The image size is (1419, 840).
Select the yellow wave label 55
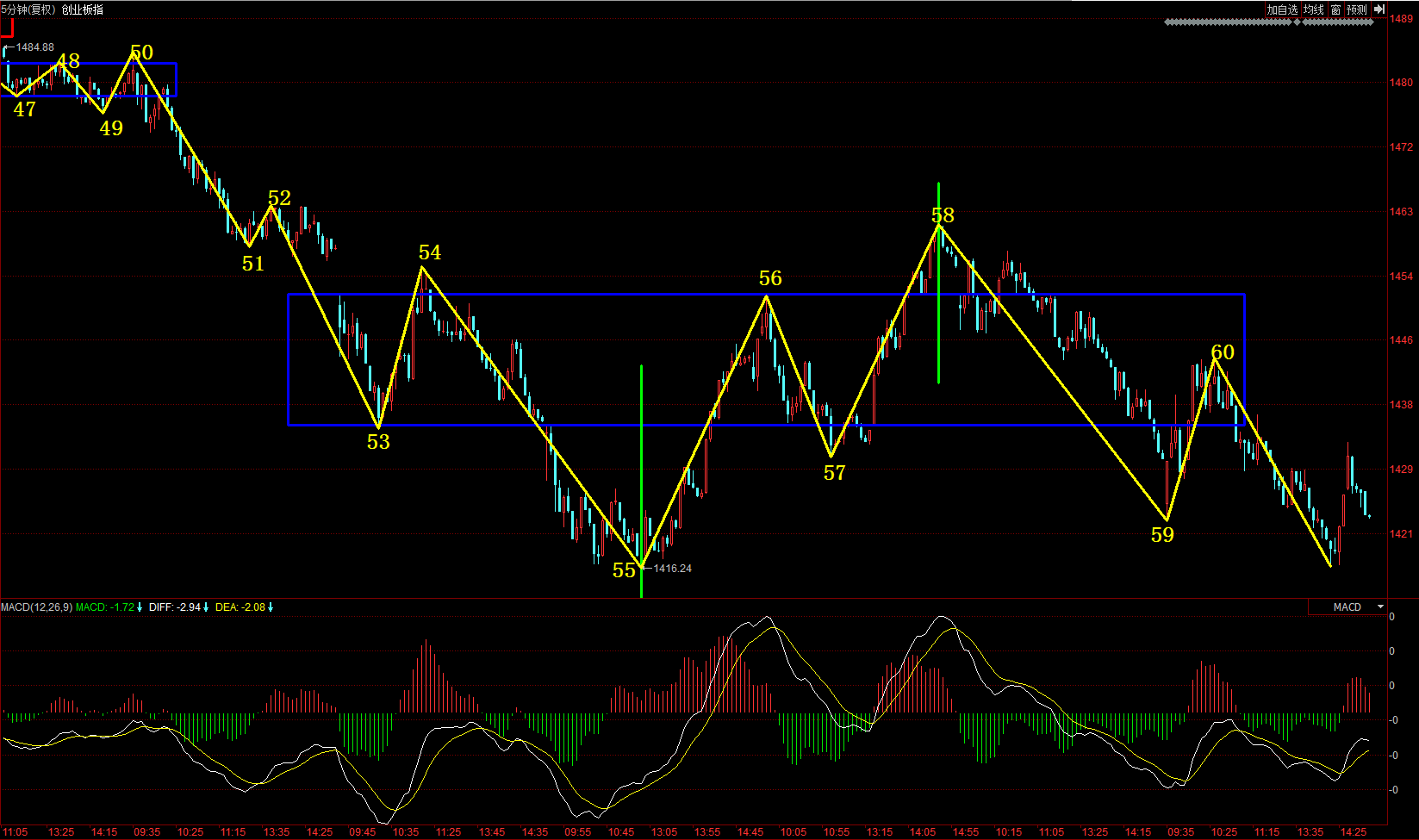624,570
